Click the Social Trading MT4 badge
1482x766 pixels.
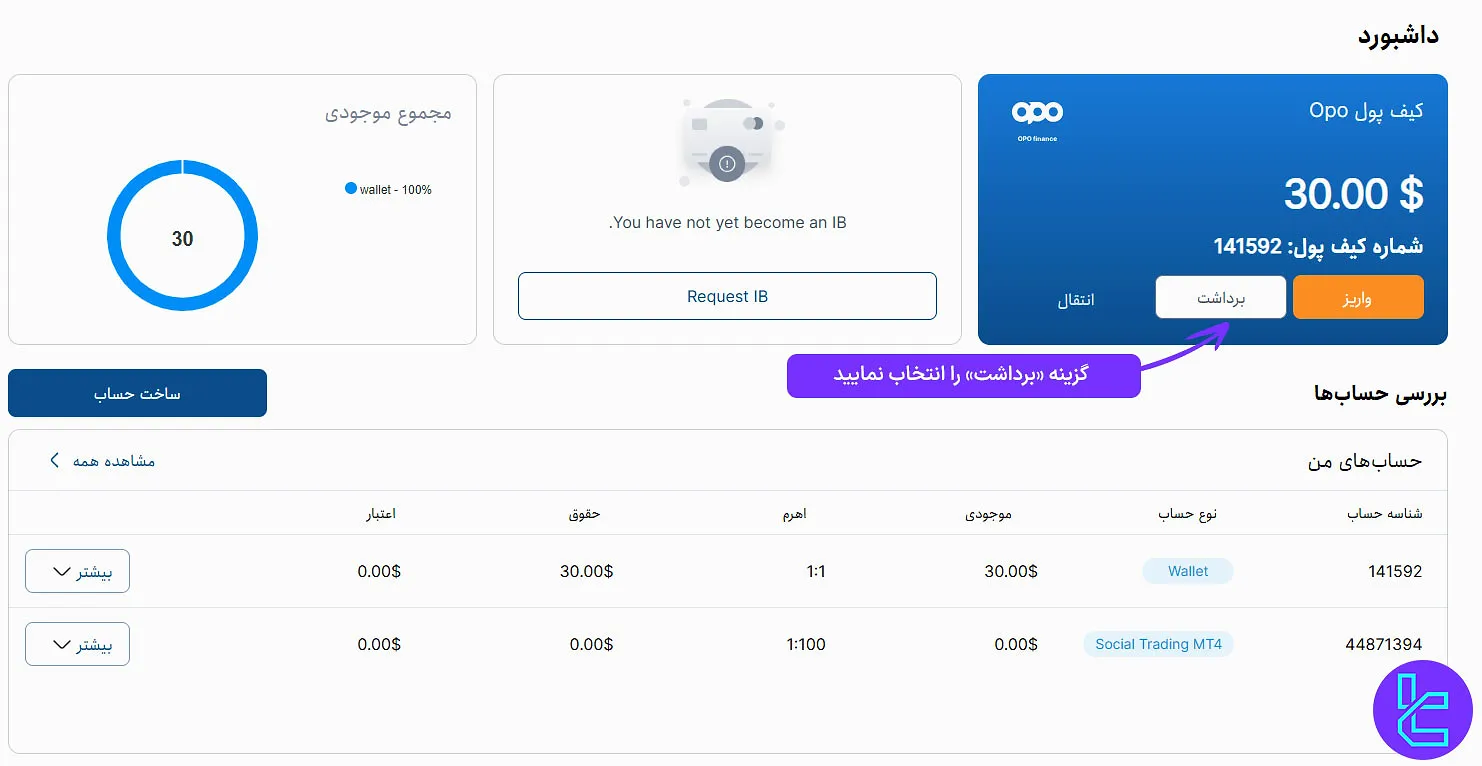tap(1158, 644)
